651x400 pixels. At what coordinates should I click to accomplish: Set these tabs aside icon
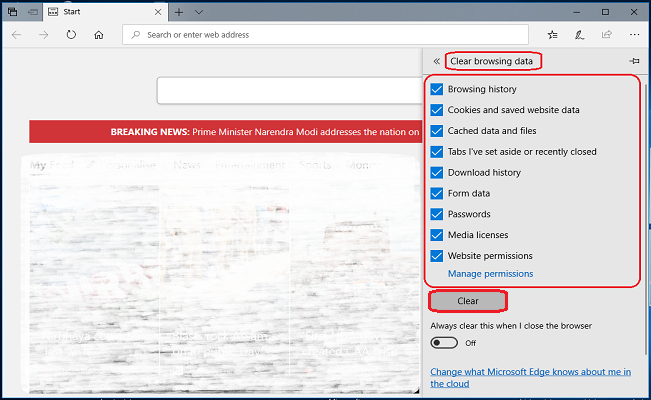33,12
